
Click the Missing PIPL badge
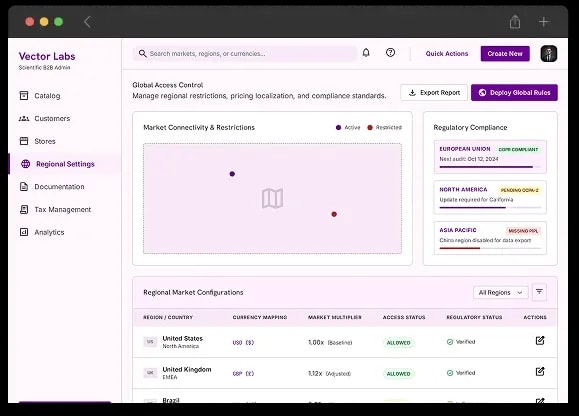[523, 231]
